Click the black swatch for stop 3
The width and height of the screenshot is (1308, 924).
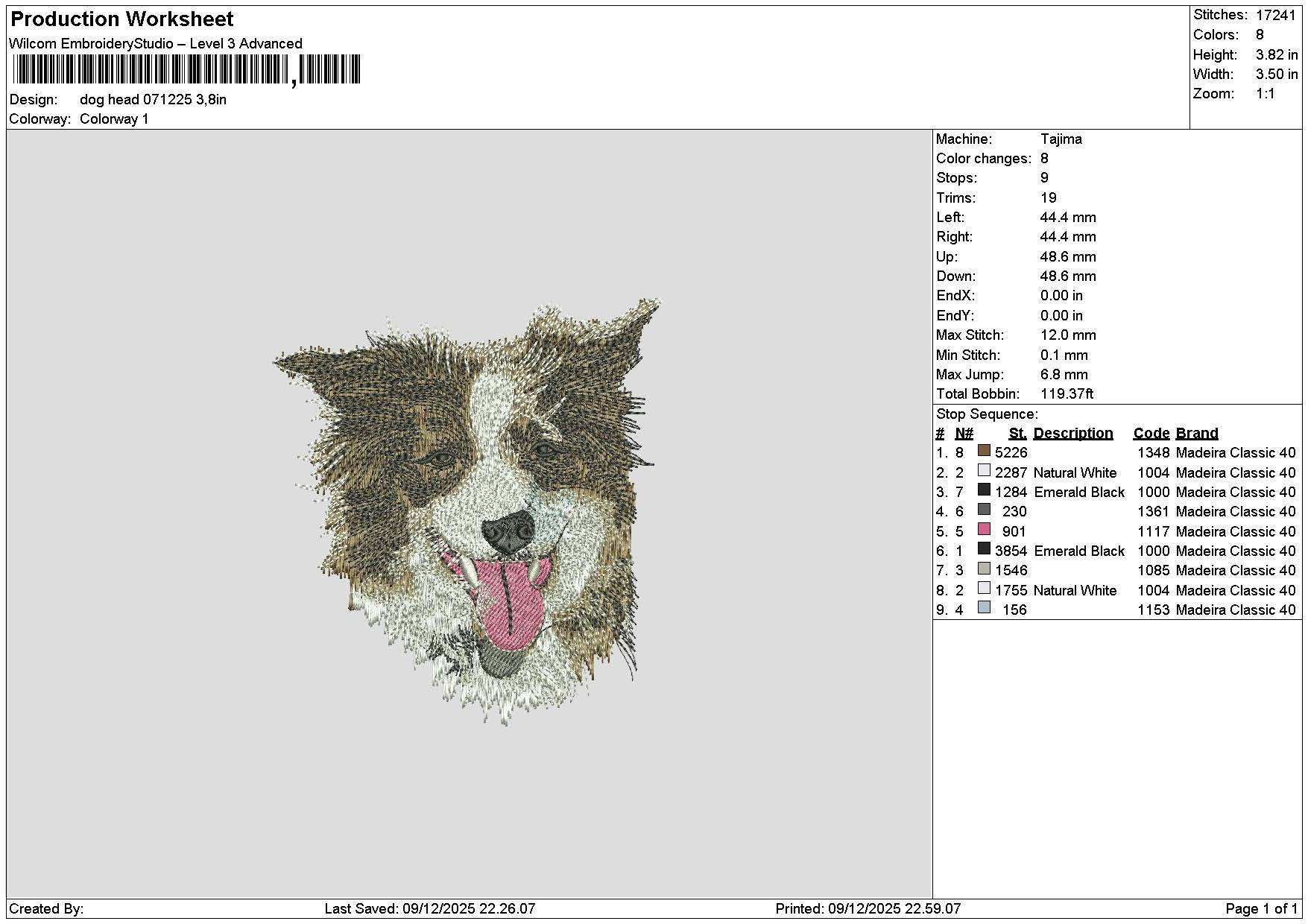984,490
